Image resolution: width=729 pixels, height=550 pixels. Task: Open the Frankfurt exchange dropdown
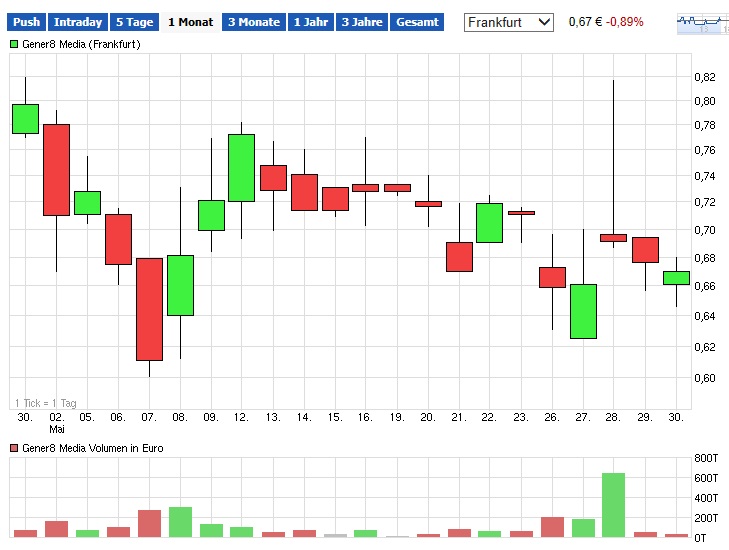click(x=509, y=22)
